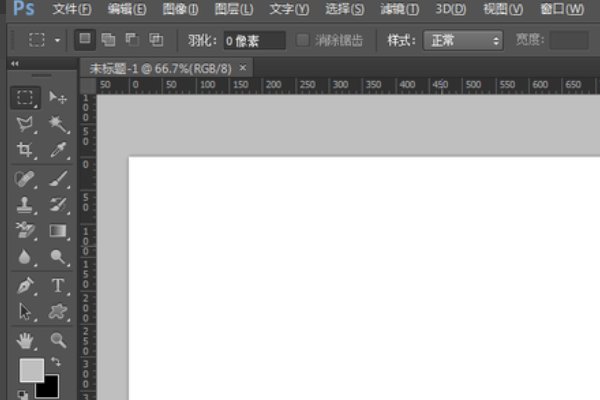Open the 样式 style dropdown
600x400 pixels.
point(463,41)
